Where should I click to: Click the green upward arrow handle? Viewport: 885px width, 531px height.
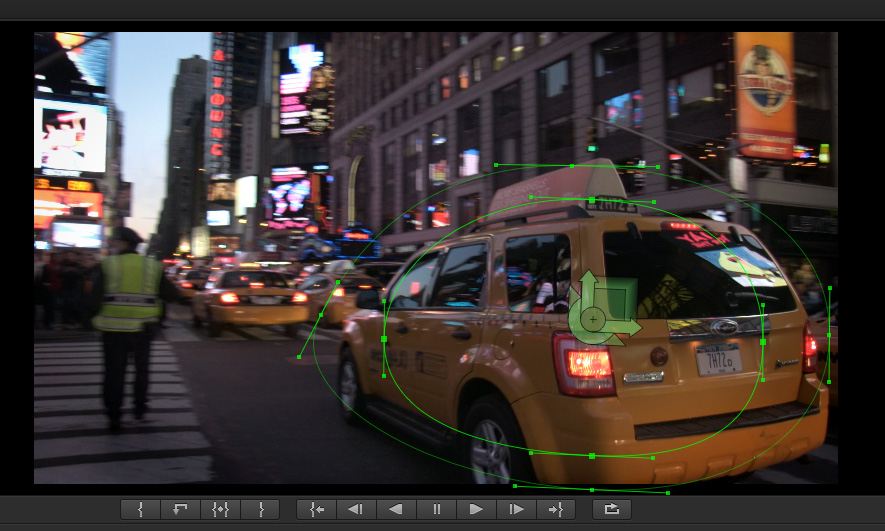tap(588, 279)
